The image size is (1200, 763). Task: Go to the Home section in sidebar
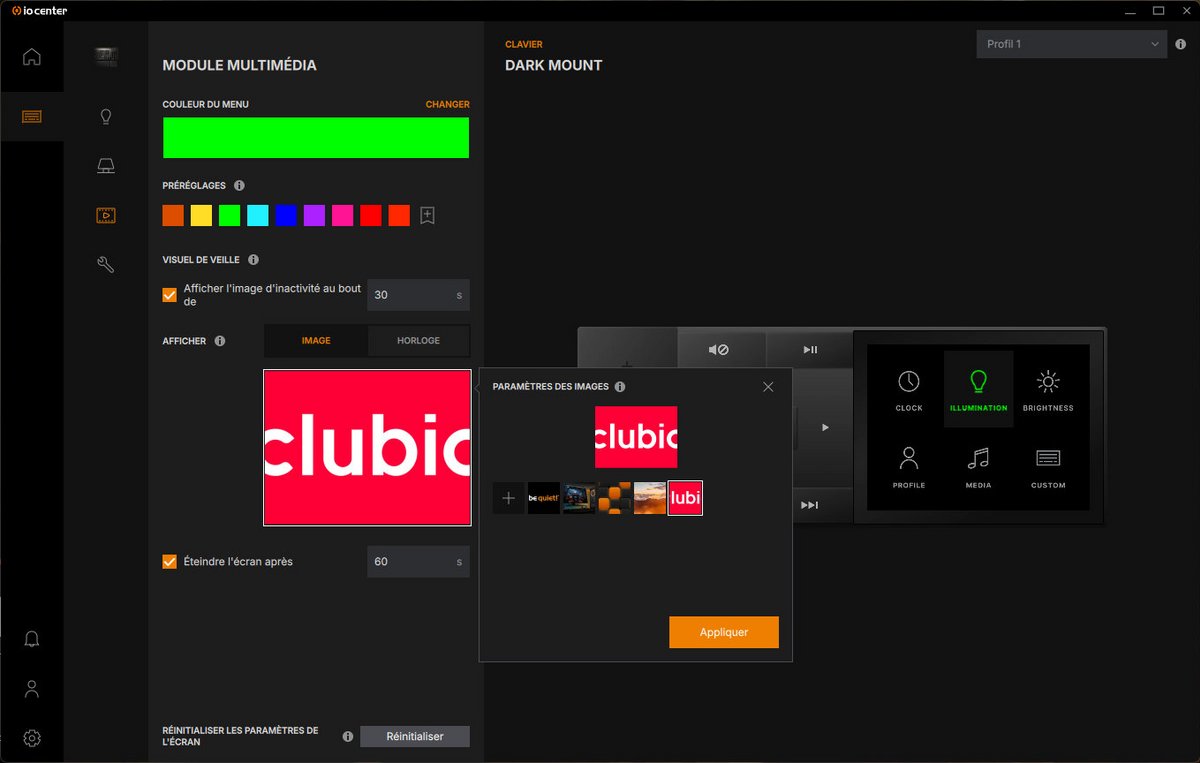coord(32,57)
